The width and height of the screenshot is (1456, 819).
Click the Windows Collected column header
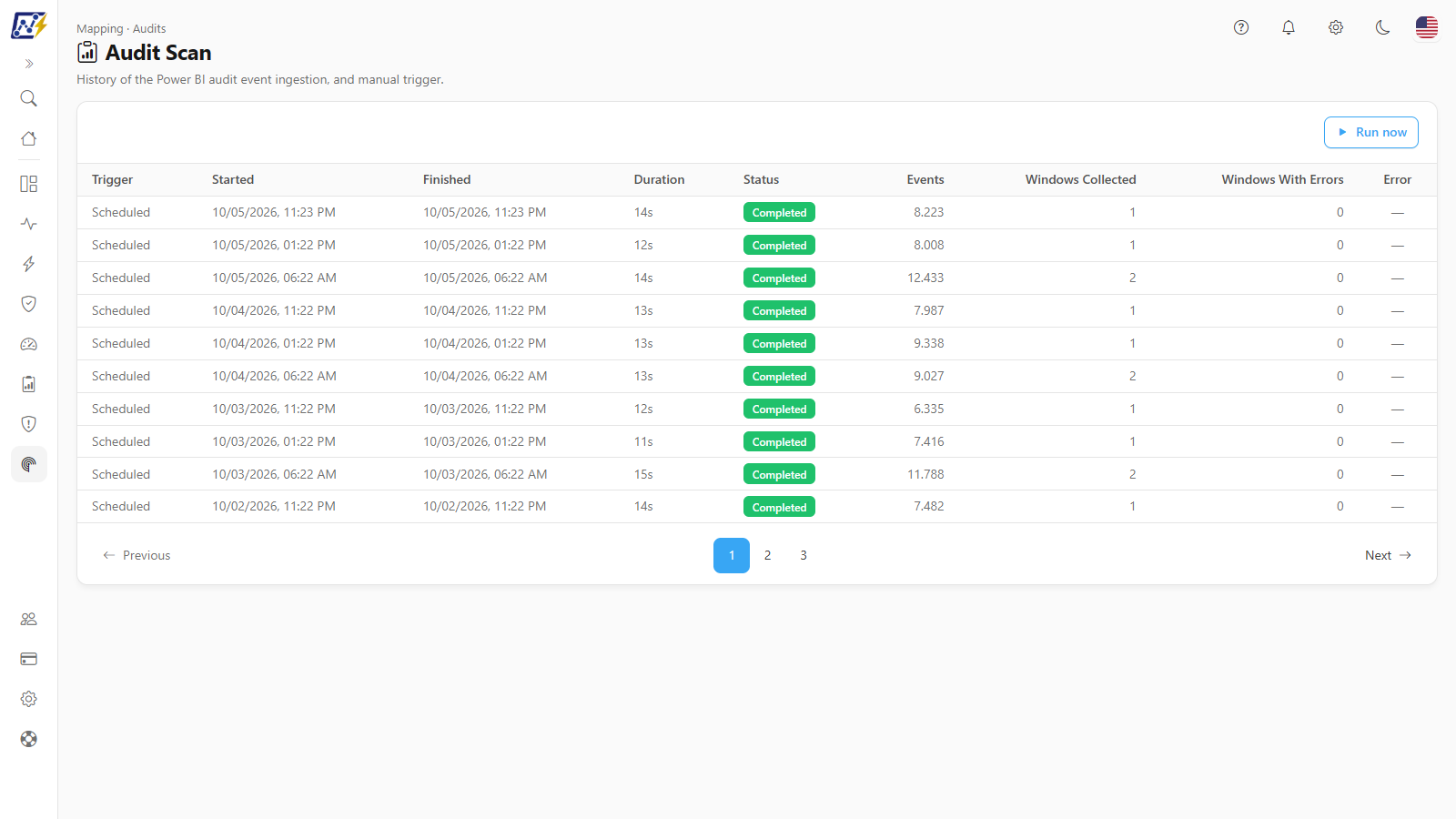point(1080,180)
